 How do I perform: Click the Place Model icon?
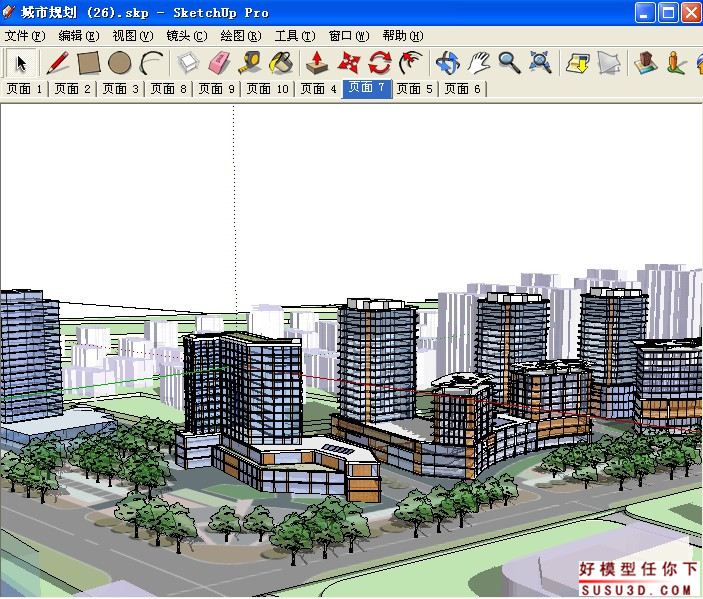point(646,63)
